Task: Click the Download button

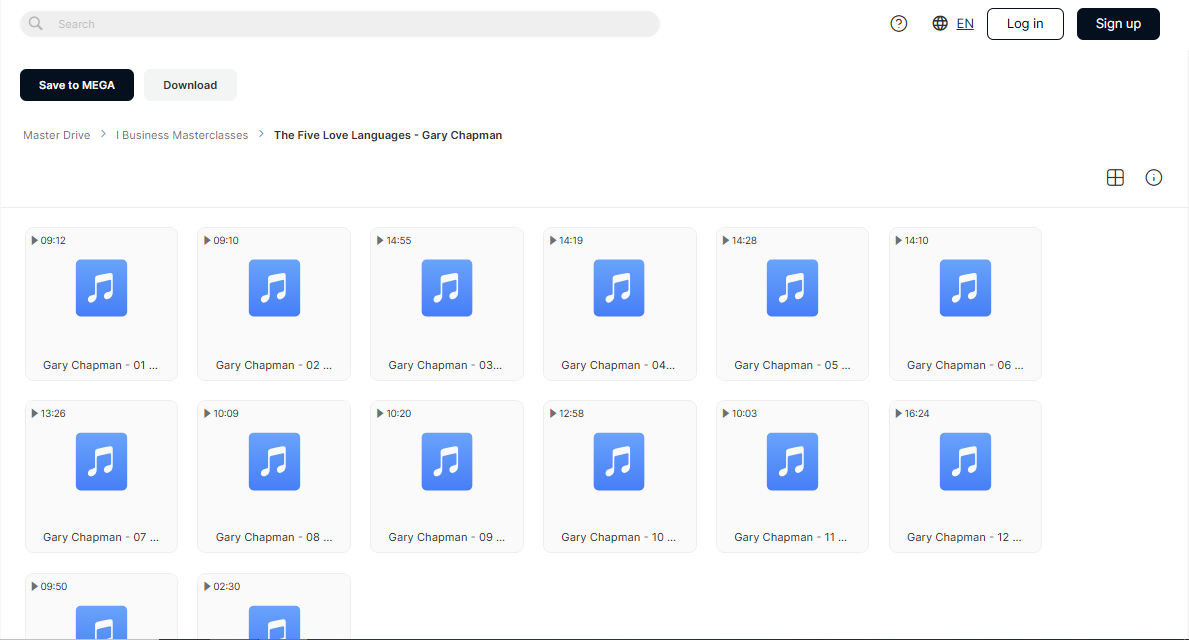Action: (x=190, y=85)
